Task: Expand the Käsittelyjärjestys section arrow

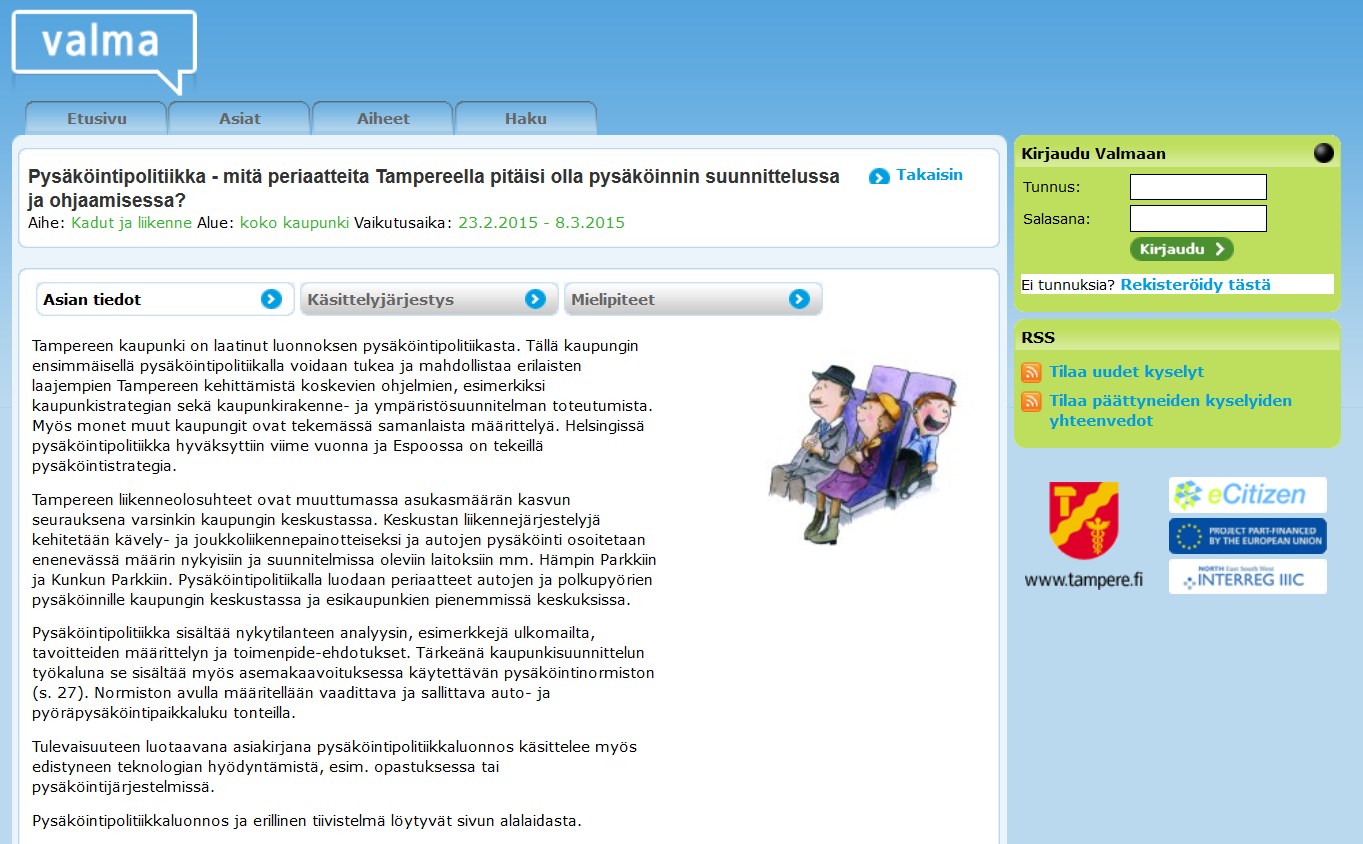Action: coord(535,299)
